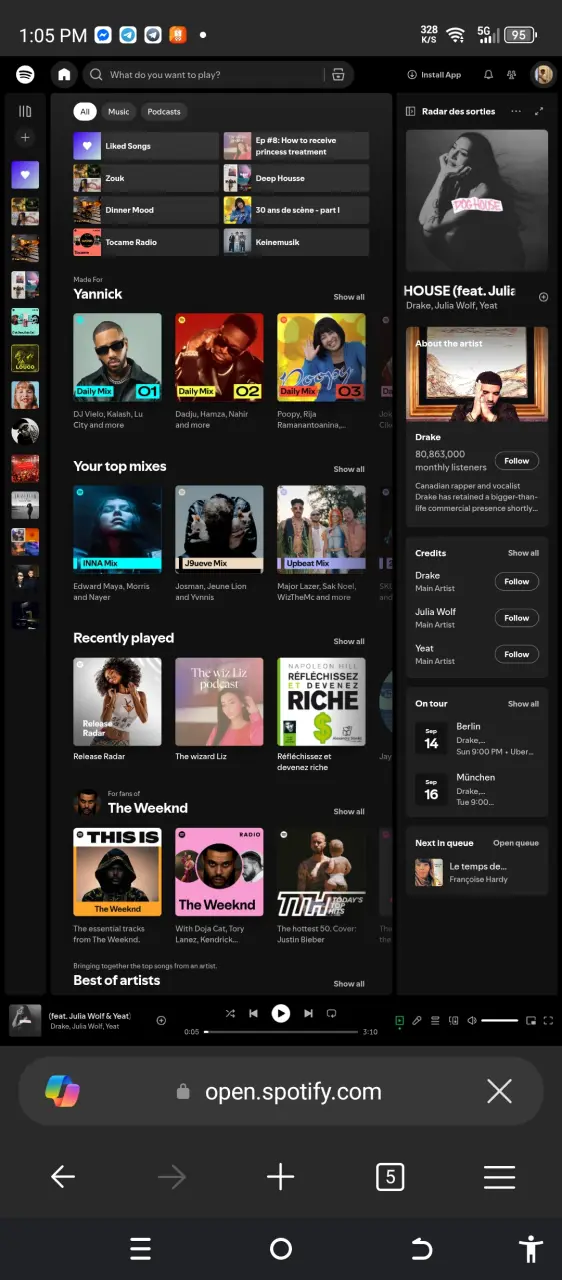Screen dimensions: 562x1280
Task: Open mini player icon
Action: coord(531,1020)
